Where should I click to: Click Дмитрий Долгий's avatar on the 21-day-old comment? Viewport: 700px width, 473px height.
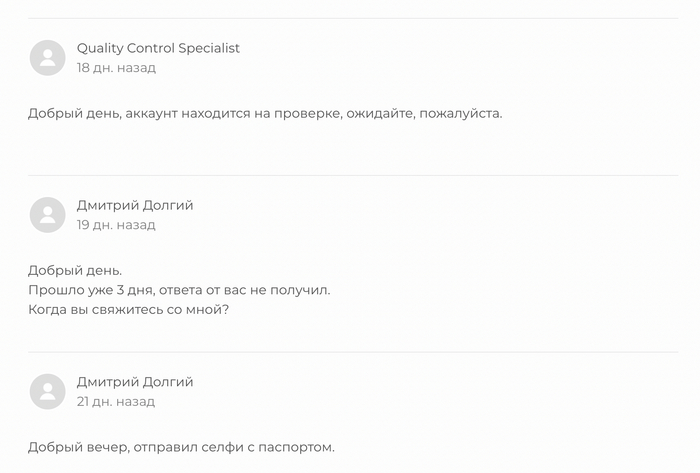(47, 392)
